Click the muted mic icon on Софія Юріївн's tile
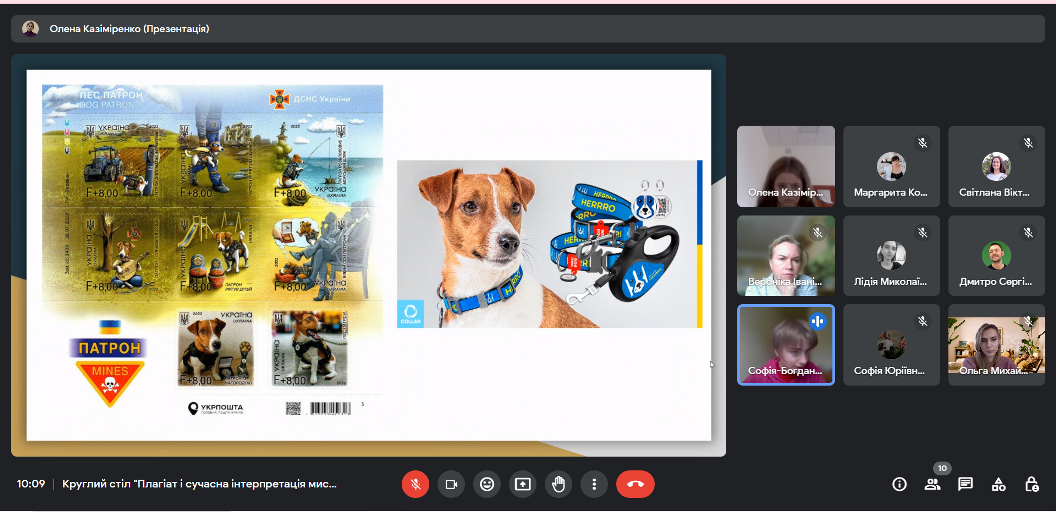The height and width of the screenshot is (512, 1056). point(923,321)
